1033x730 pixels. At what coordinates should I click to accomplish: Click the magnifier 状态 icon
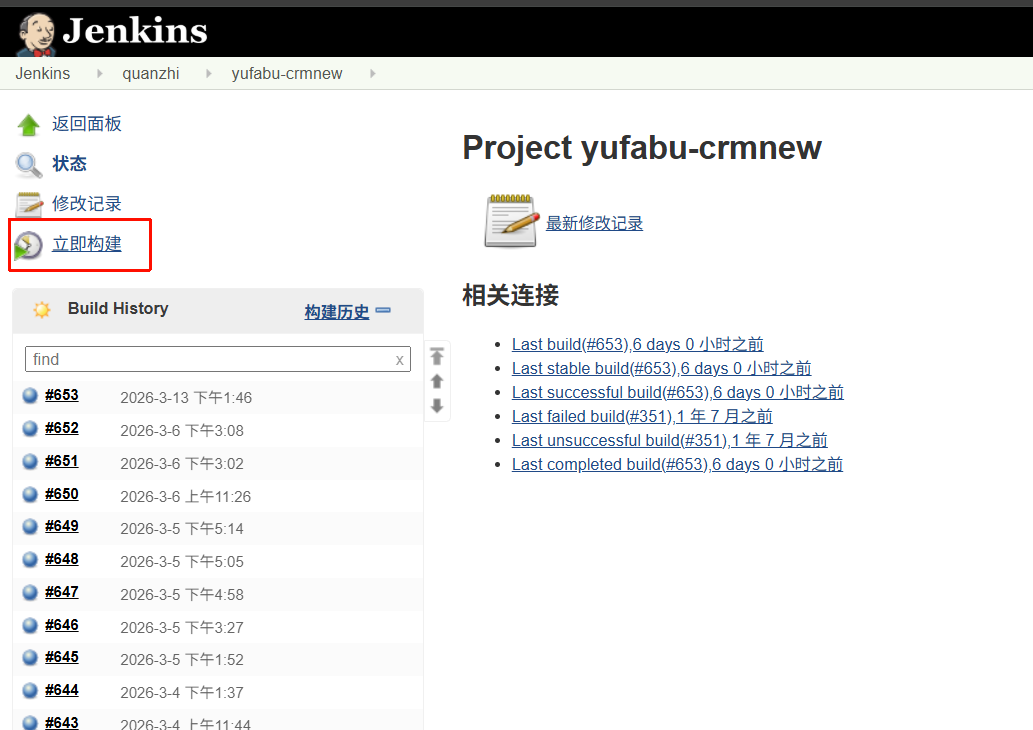[29, 165]
